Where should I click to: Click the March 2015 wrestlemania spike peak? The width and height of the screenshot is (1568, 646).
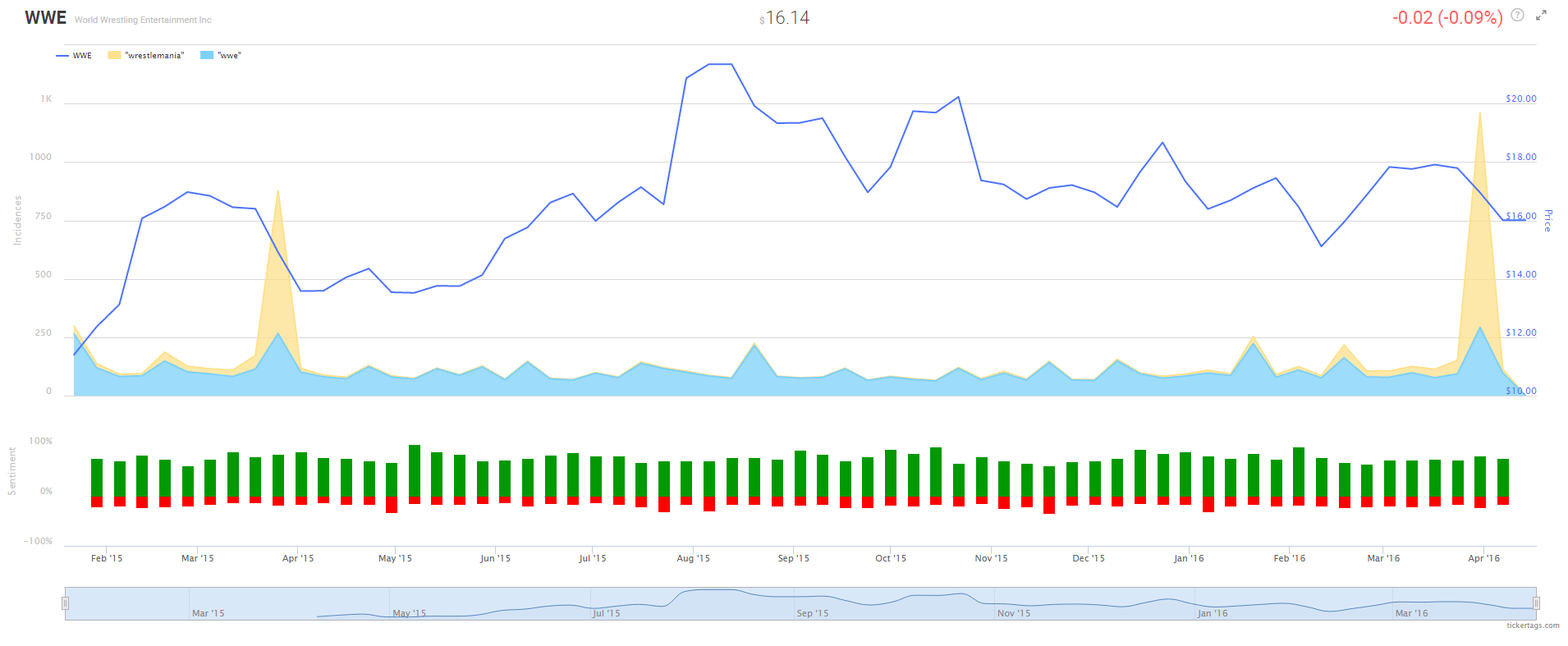click(278, 191)
